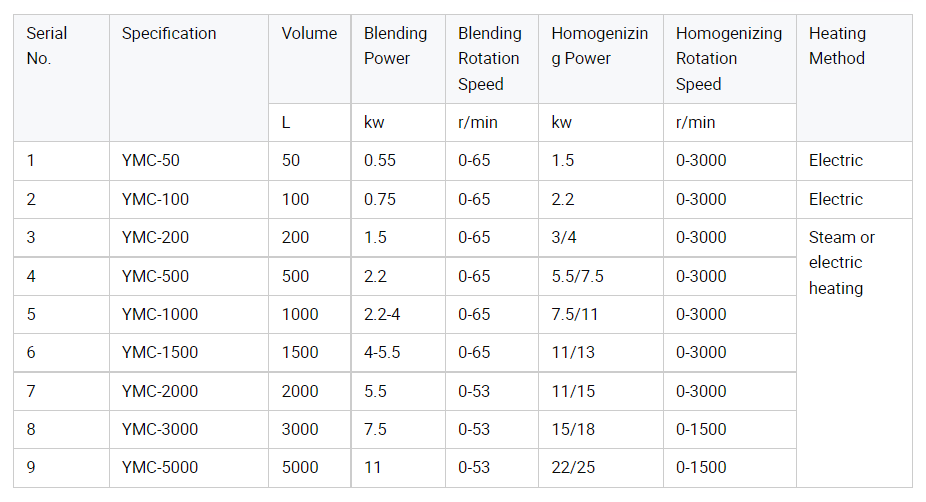Select the 2.2-4 blending power cell

coord(398,314)
